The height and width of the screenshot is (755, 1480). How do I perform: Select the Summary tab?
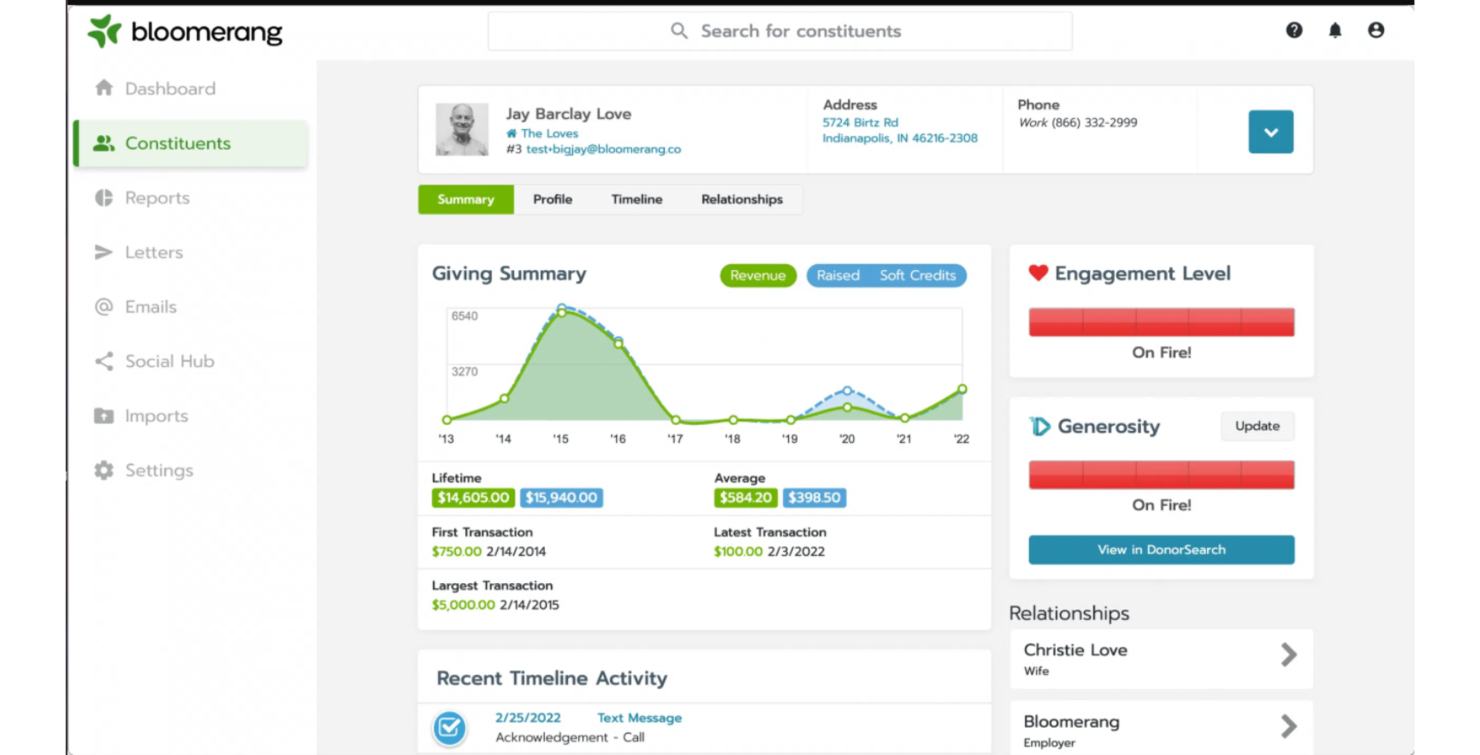tap(466, 199)
